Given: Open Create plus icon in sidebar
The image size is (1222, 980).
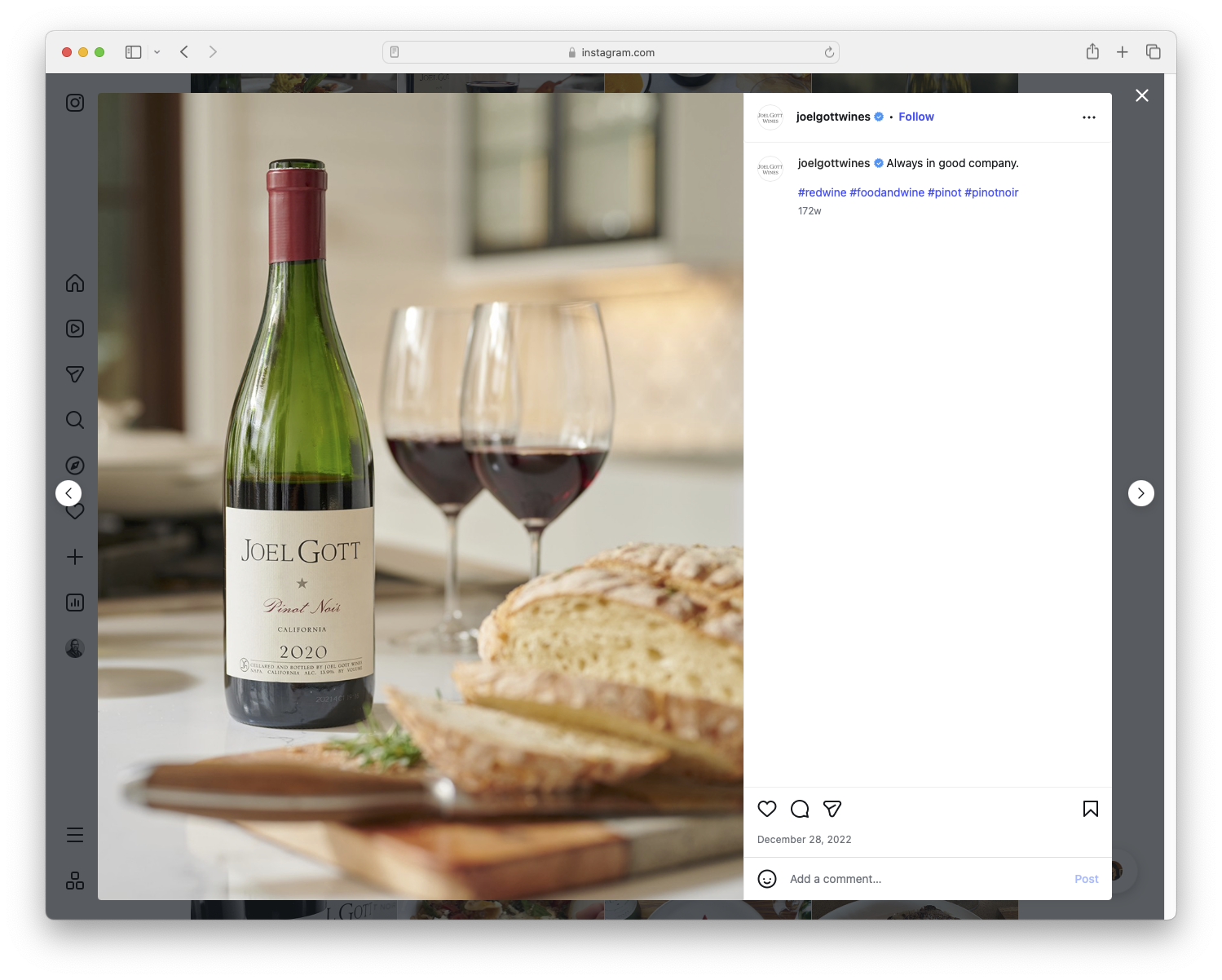Looking at the screenshot, I should coord(75,557).
